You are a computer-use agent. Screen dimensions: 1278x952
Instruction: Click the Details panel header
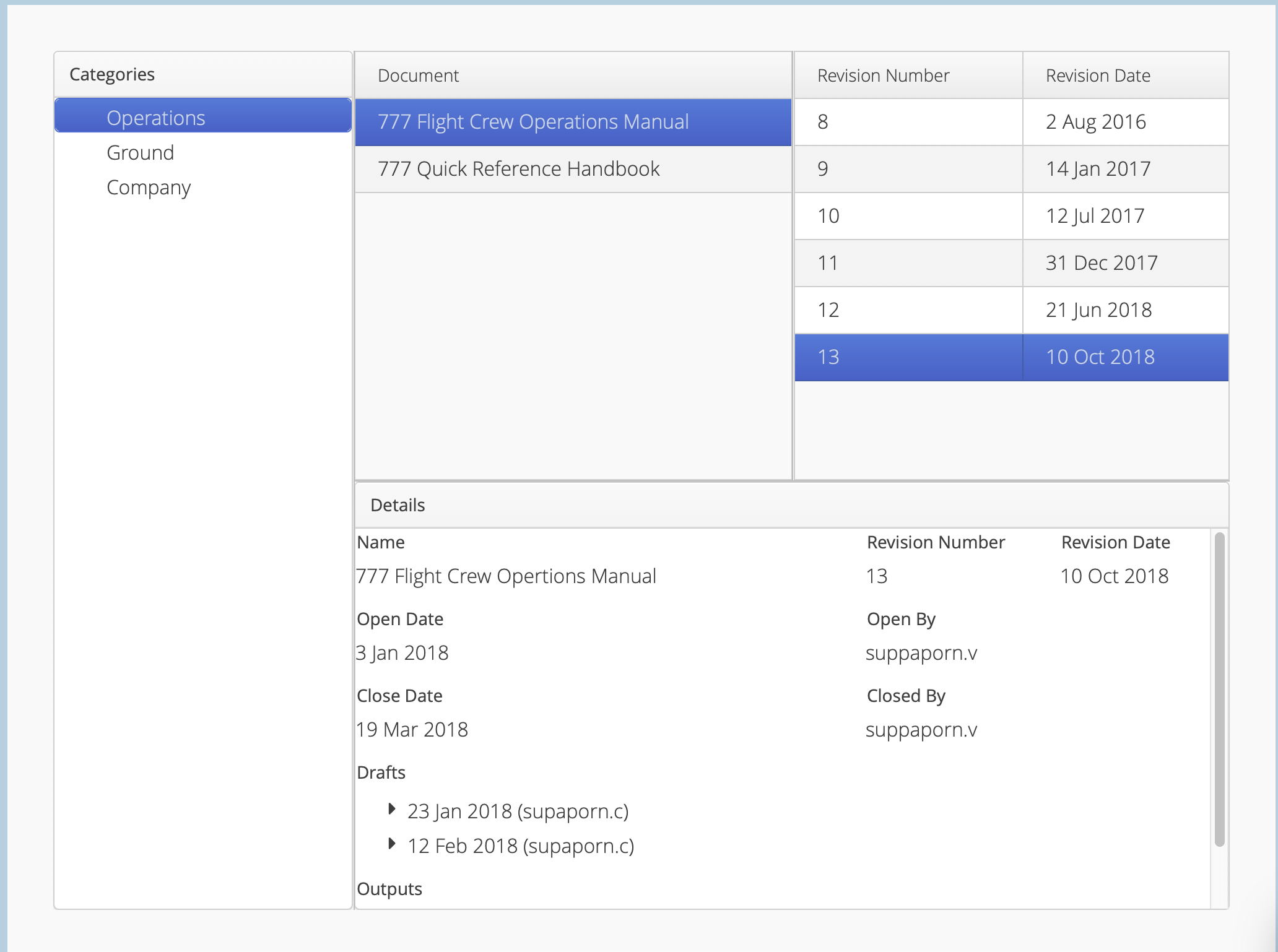click(398, 505)
